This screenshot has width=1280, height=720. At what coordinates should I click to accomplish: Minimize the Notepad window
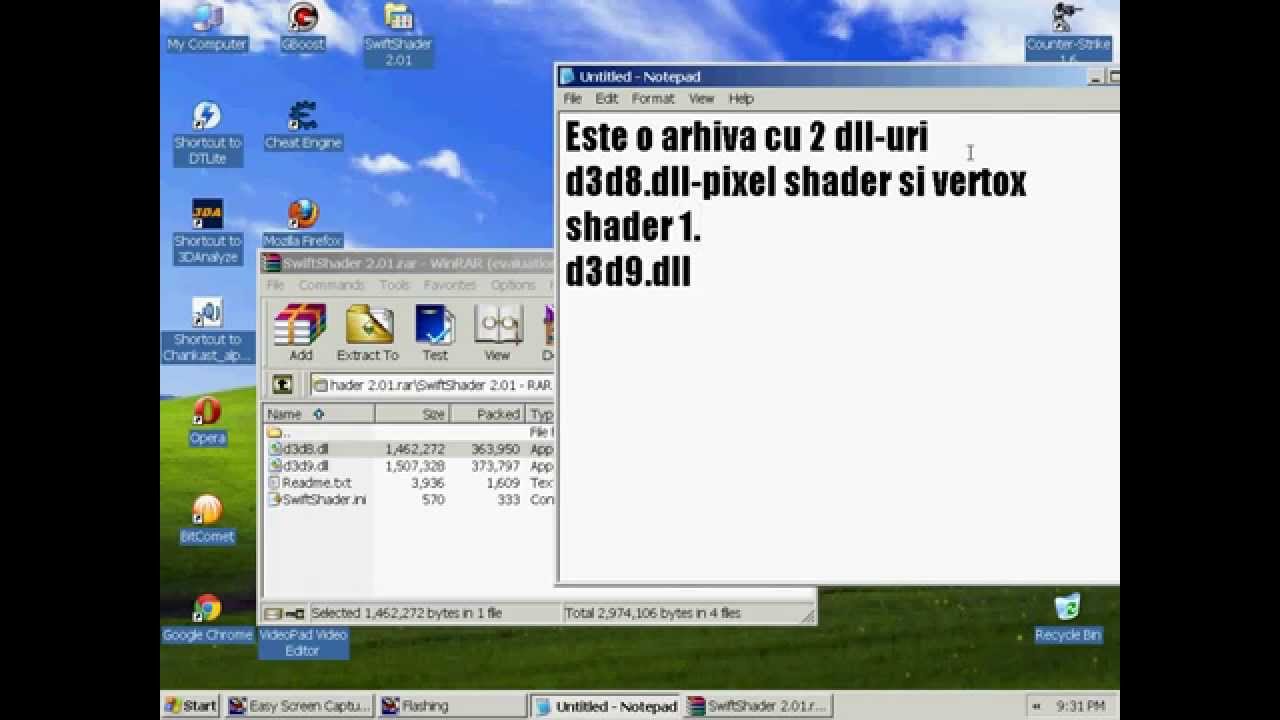click(1096, 77)
